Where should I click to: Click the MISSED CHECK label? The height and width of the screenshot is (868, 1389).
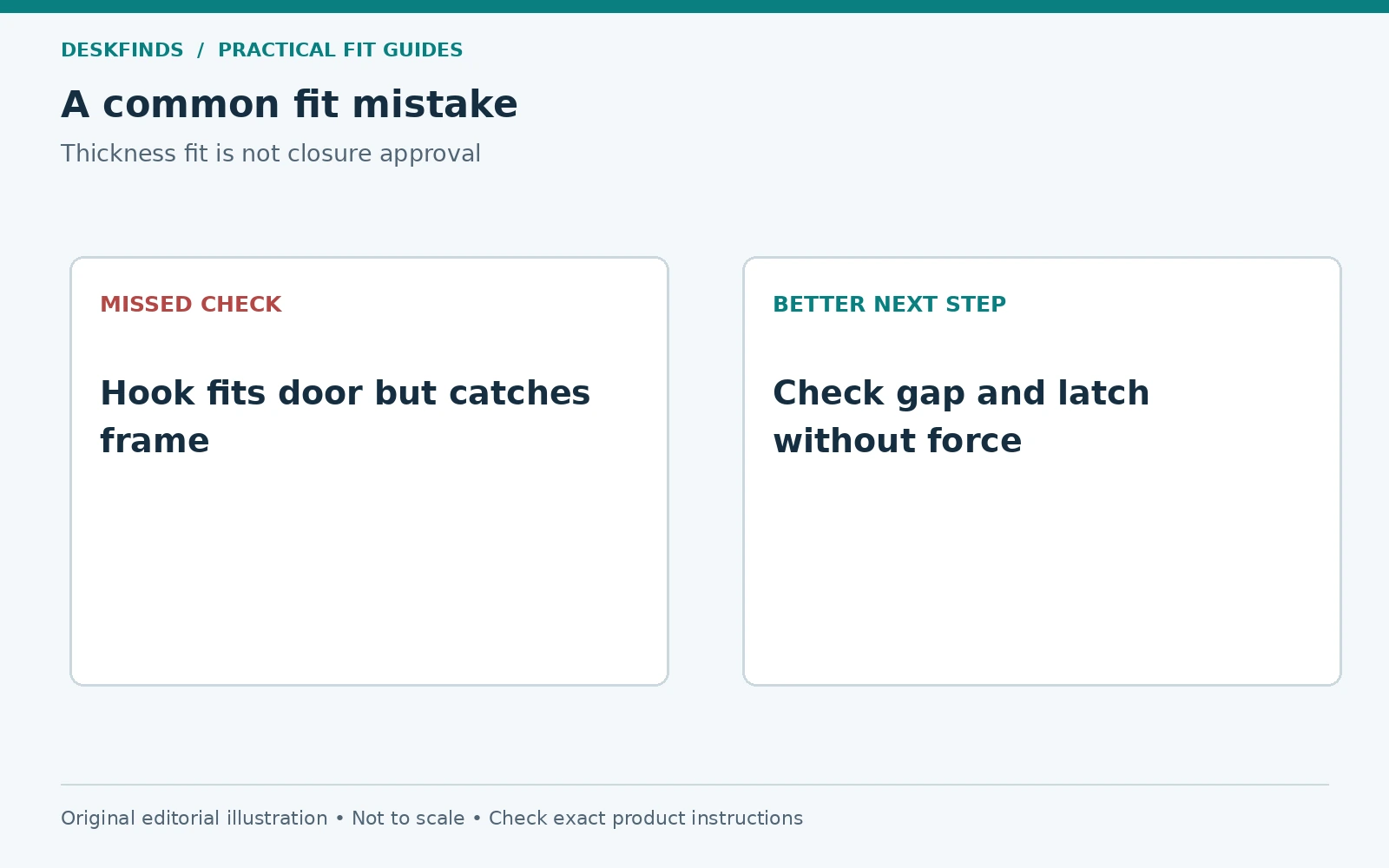[191, 305]
